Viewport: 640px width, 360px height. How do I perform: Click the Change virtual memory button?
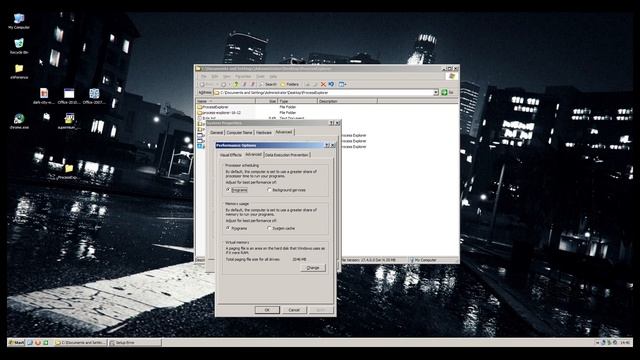click(x=313, y=268)
